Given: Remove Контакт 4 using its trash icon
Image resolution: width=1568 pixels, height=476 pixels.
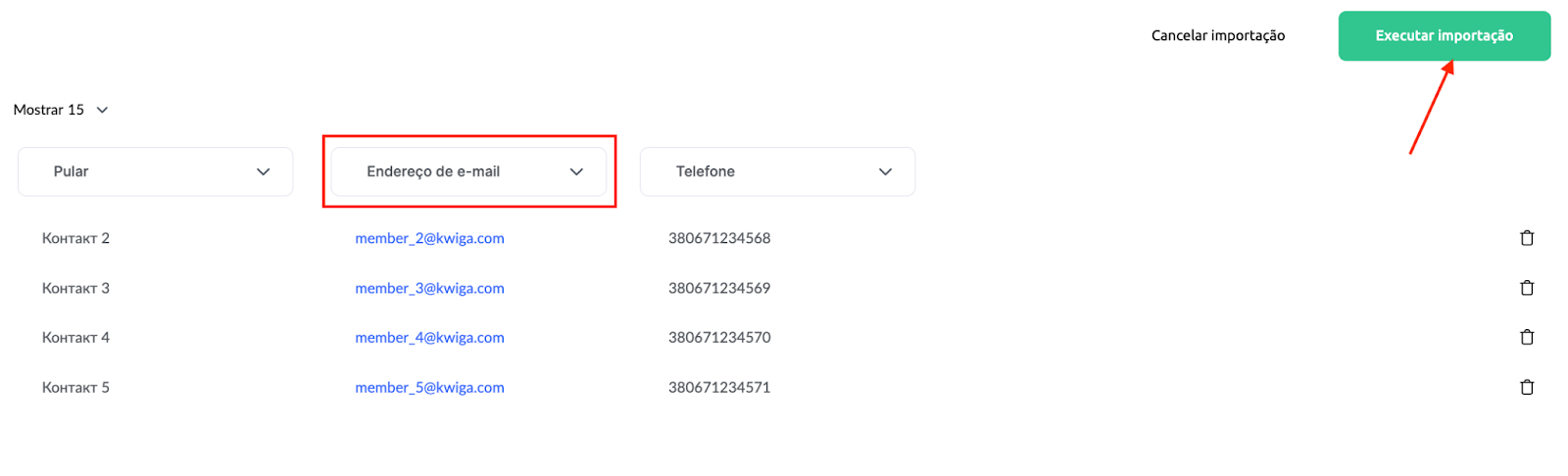Looking at the screenshot, I should click(1526, 337).
